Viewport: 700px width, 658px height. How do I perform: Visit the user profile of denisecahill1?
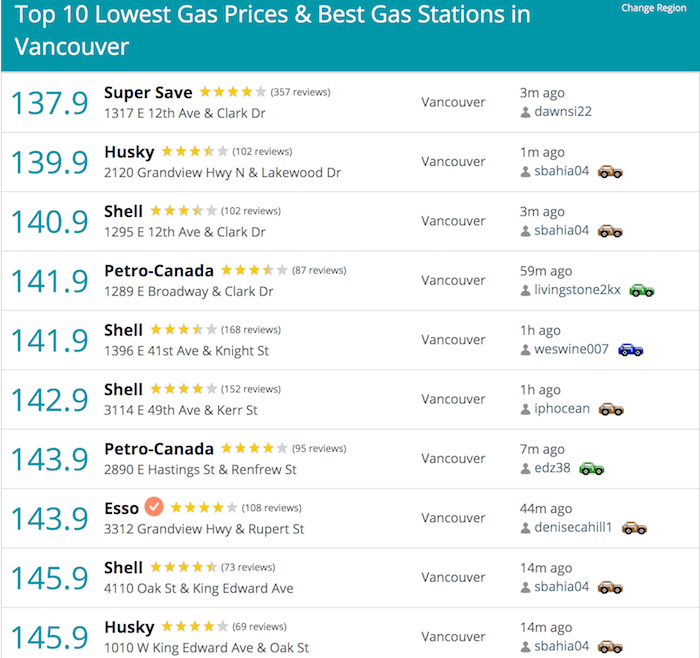click(573, 527)
